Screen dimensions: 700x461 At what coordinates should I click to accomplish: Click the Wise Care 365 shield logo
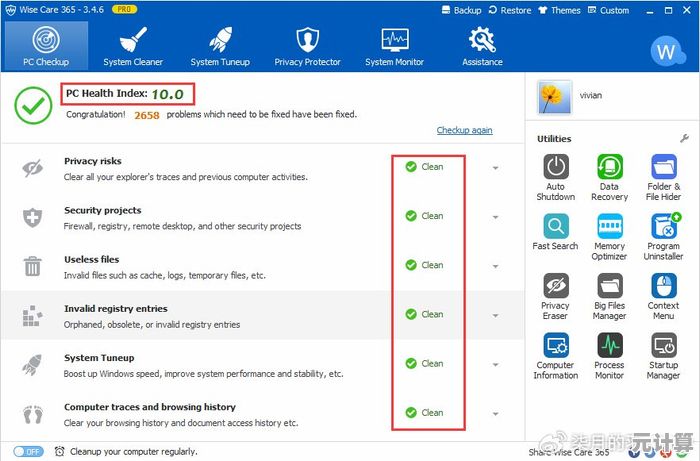[x=10, y=10]
